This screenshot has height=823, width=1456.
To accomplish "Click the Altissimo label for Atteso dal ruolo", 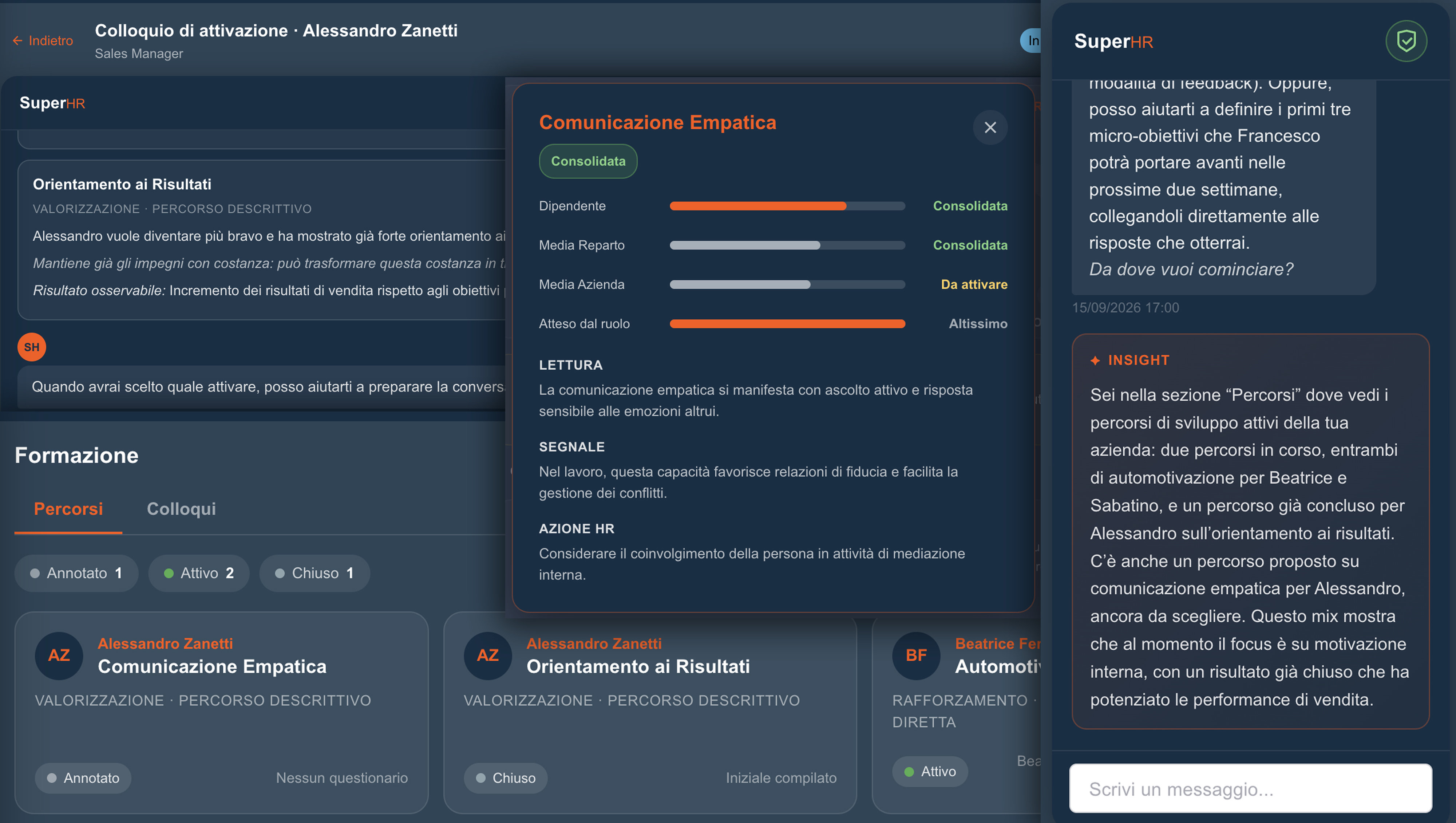I will tap(978, 323).
